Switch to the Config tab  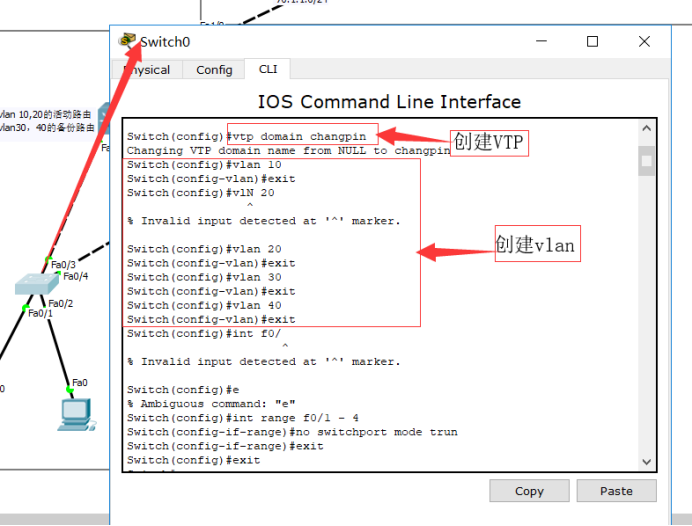click(x=214, y=70)
